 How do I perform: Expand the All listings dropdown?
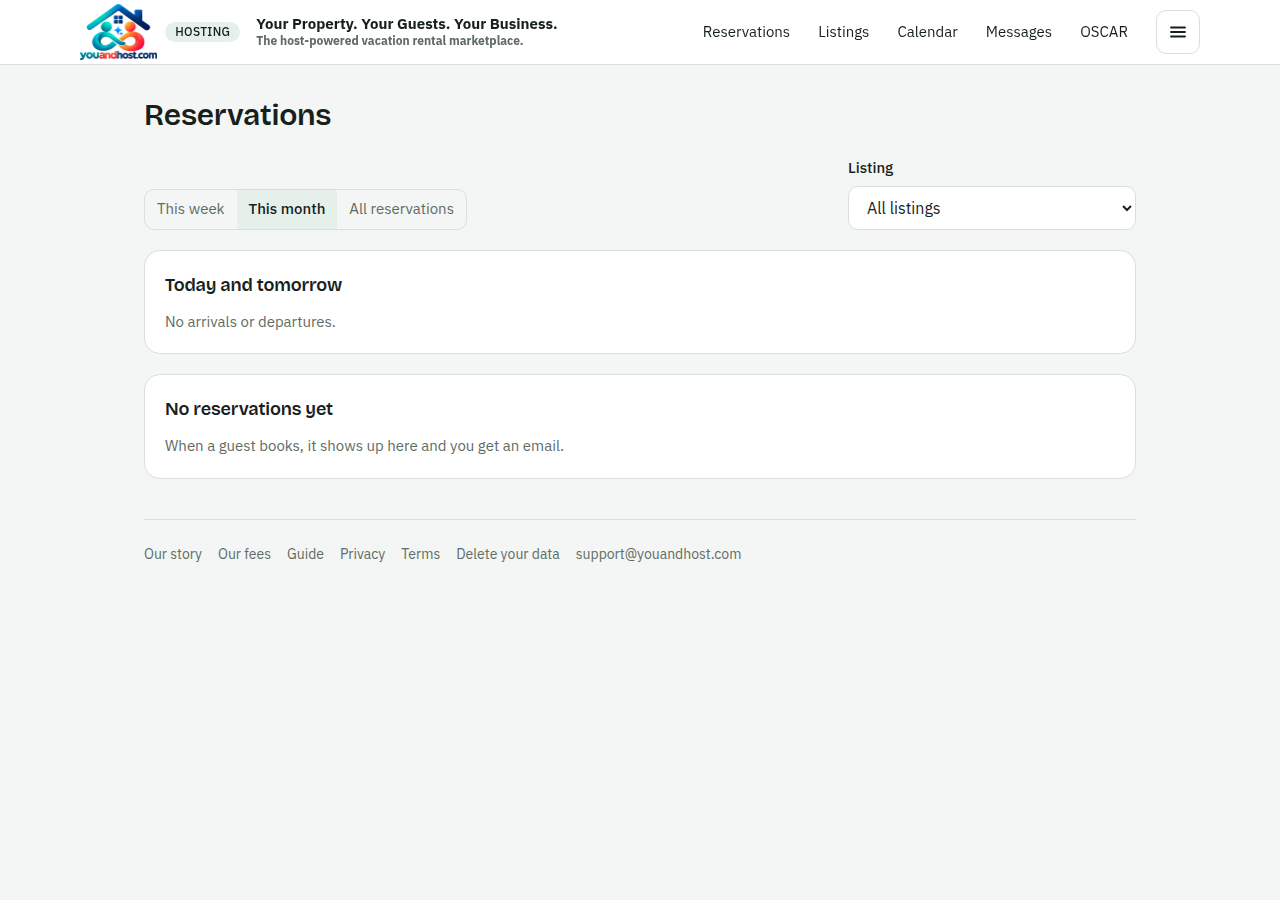coord(992,208)
